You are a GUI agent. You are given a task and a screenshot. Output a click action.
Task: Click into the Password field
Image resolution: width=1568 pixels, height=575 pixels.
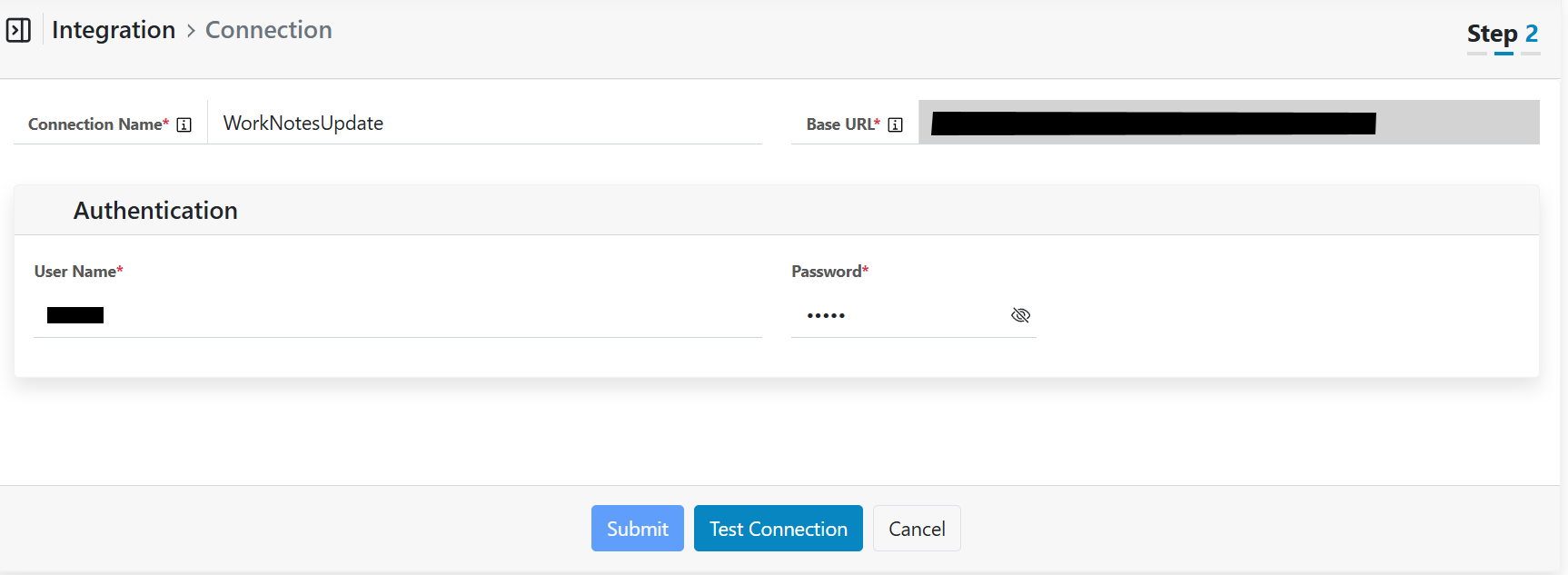tap(899, 315)
